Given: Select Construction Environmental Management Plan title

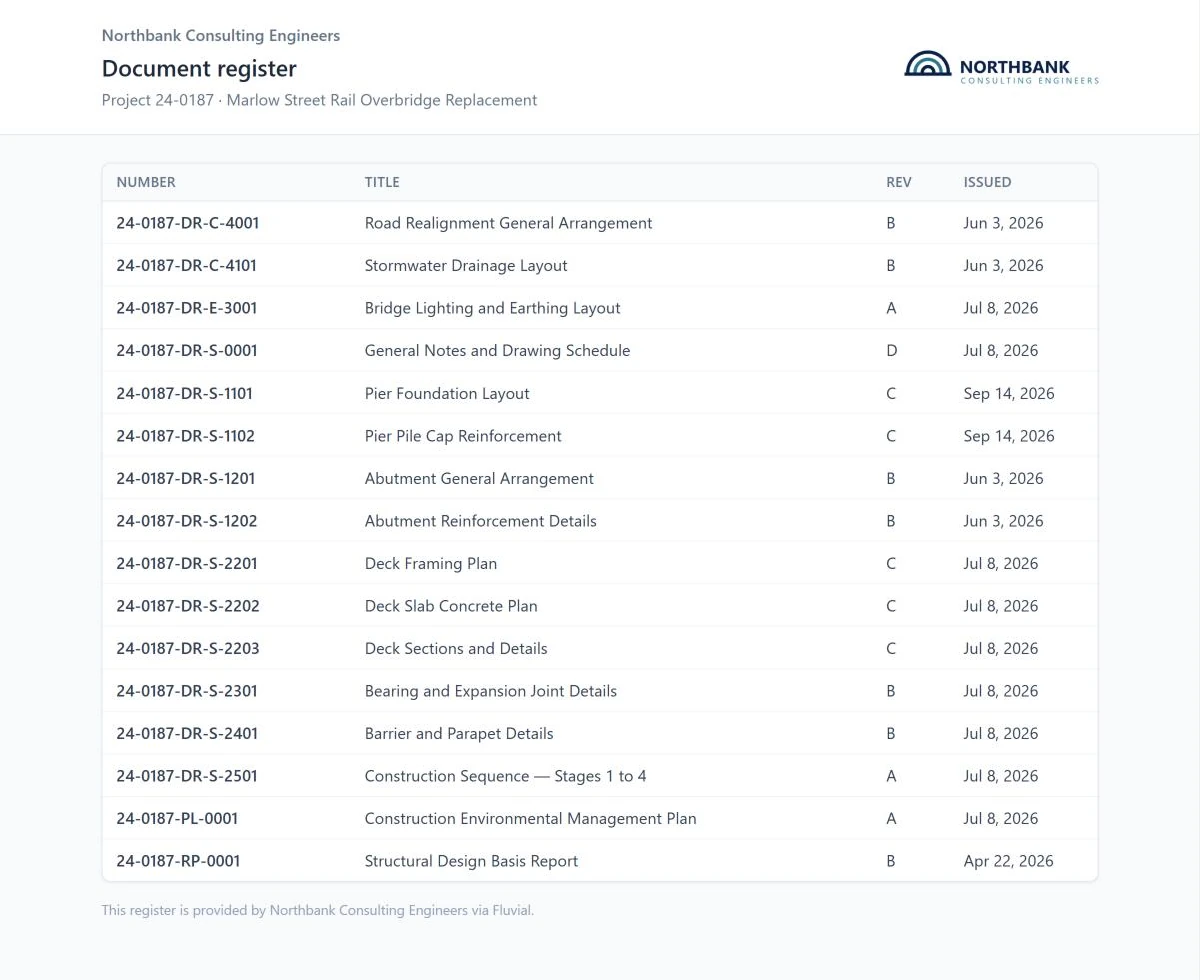Looking at the screenshot, I should tap(530, 818).
